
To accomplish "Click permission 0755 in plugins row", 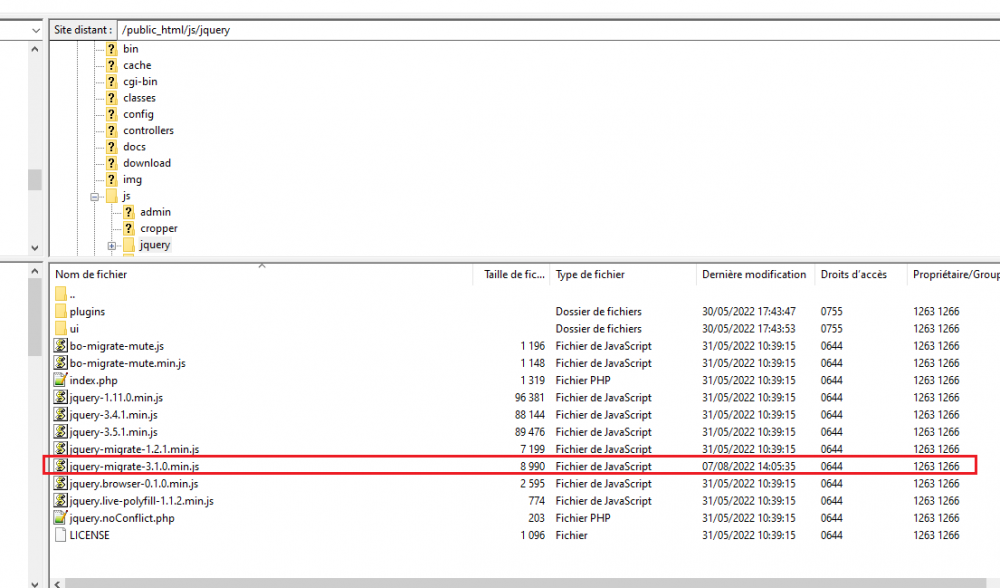I will click(832, 311).
